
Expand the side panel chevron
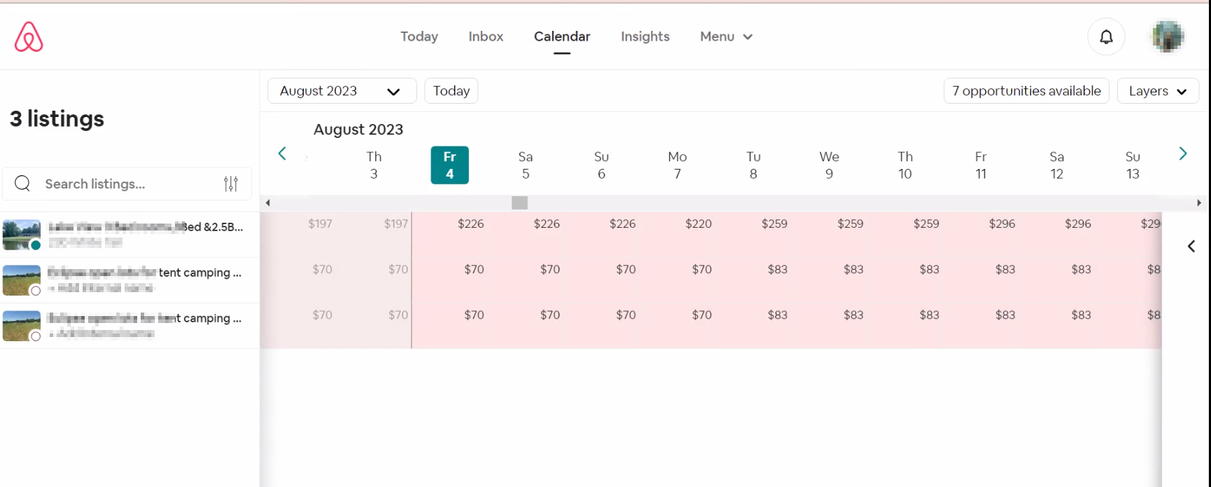click(1191, 246)
